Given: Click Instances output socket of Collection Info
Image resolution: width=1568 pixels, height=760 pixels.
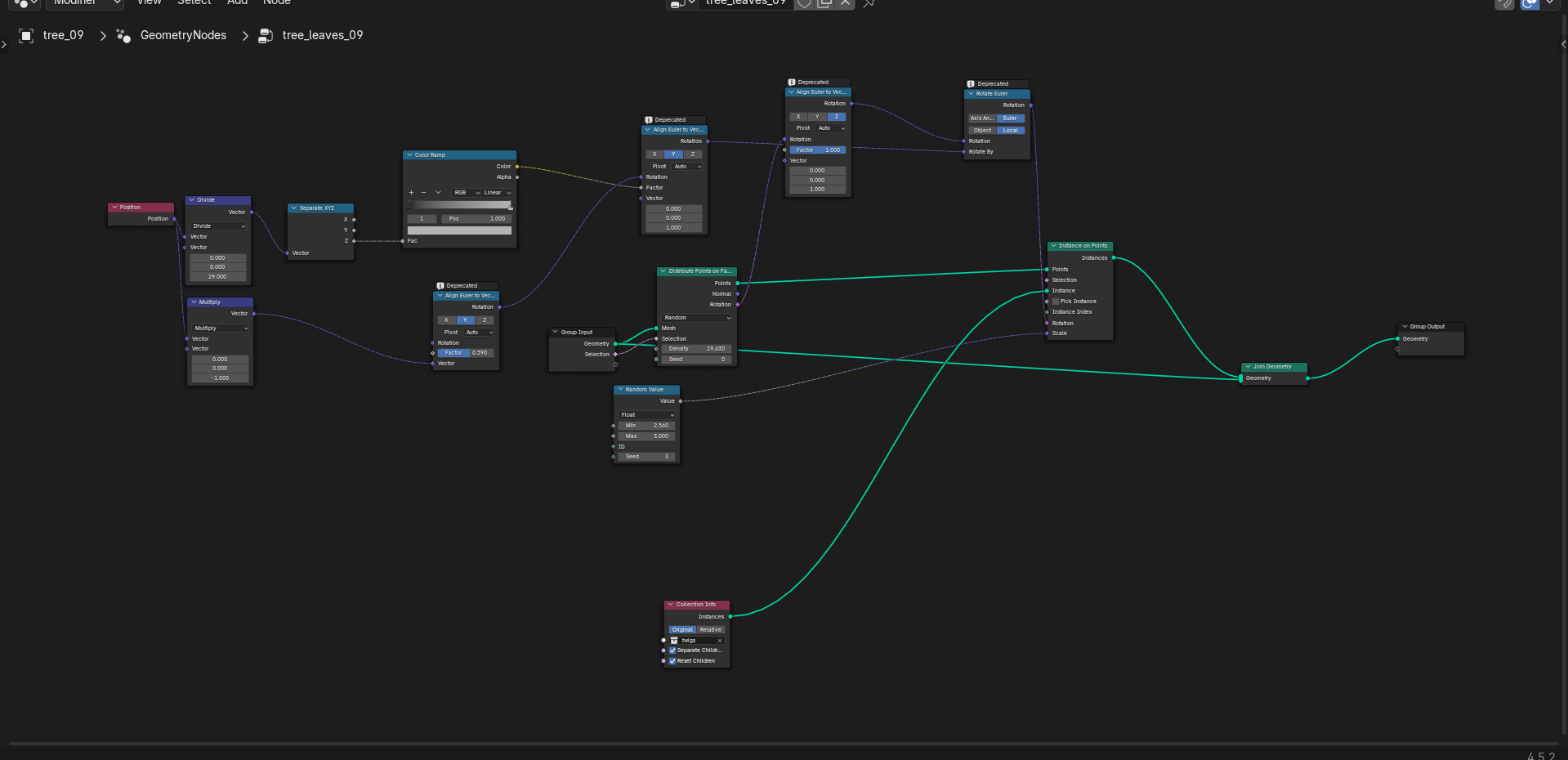Looking at the screenshot, I should tap(730, 616).
